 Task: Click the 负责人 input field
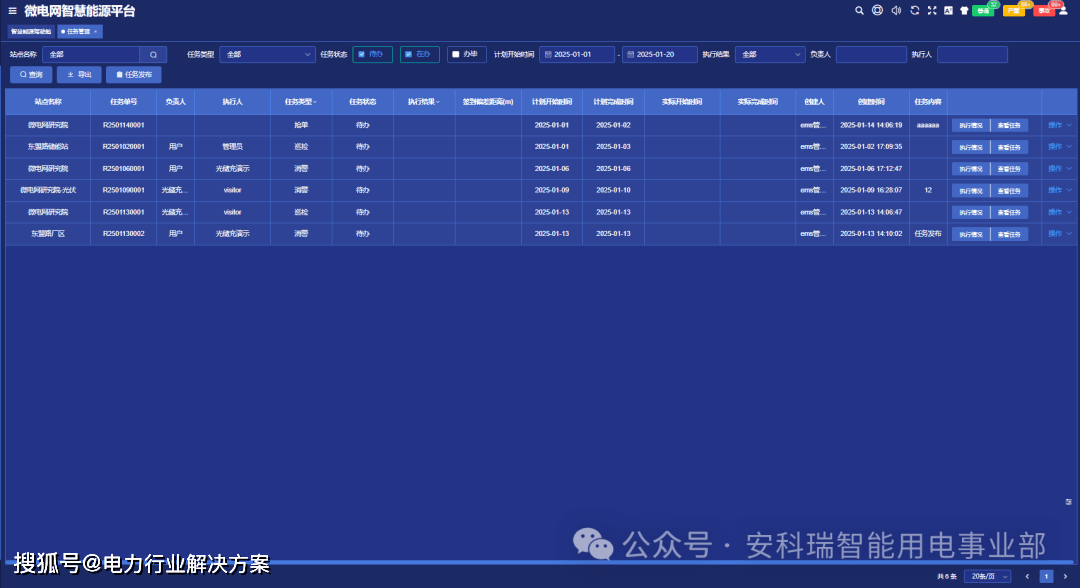pos(870,54)
